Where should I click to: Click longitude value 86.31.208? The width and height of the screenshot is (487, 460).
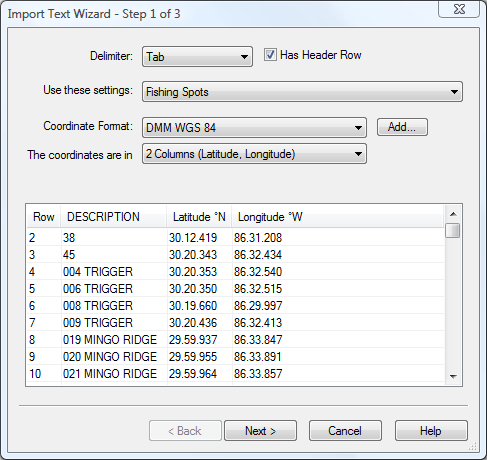pos(258,238)
